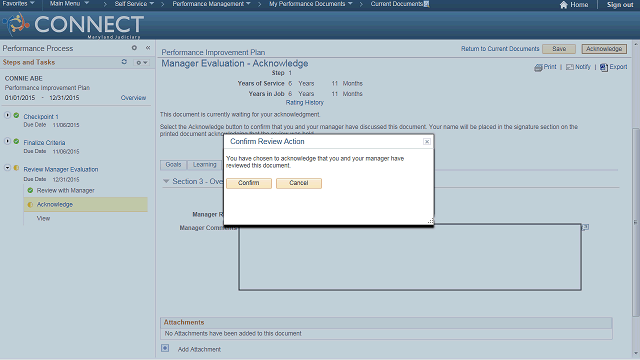Click Review Manager Evaluation in-progress icon
Viewport: 640px width, 360px height.
pos(16,168)
